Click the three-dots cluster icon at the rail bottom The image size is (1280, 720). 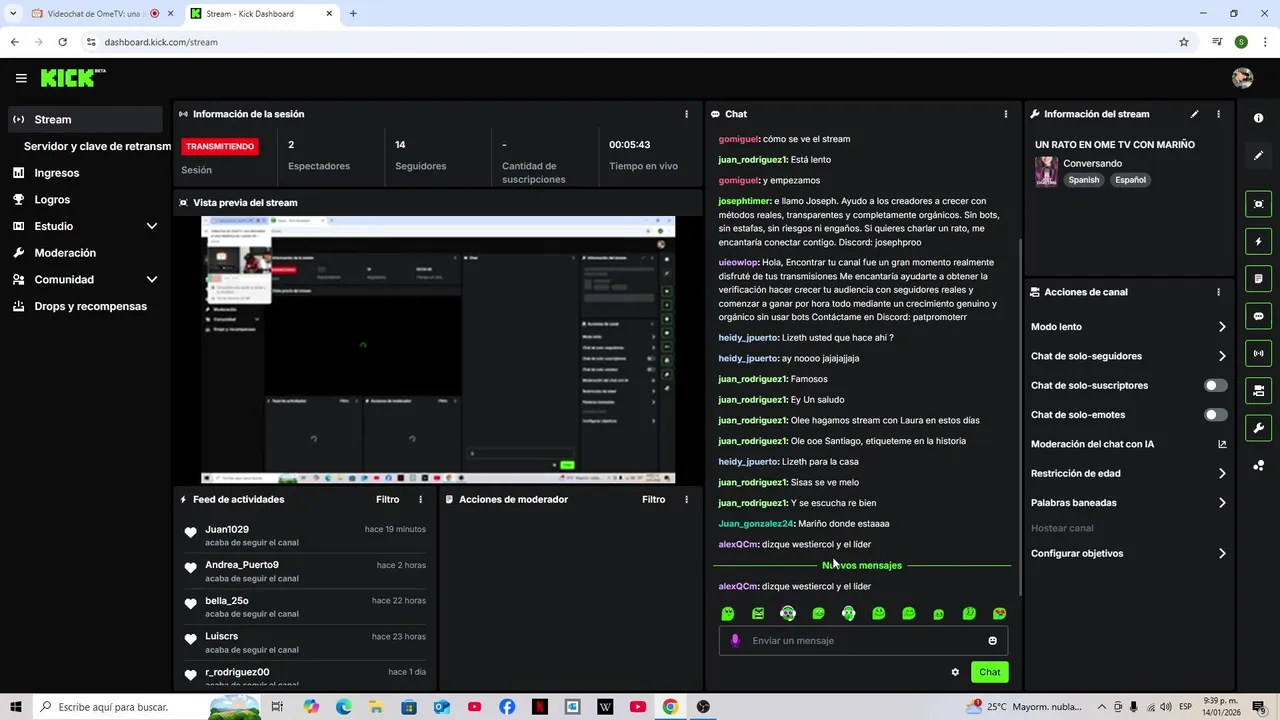pos(1258,465)
